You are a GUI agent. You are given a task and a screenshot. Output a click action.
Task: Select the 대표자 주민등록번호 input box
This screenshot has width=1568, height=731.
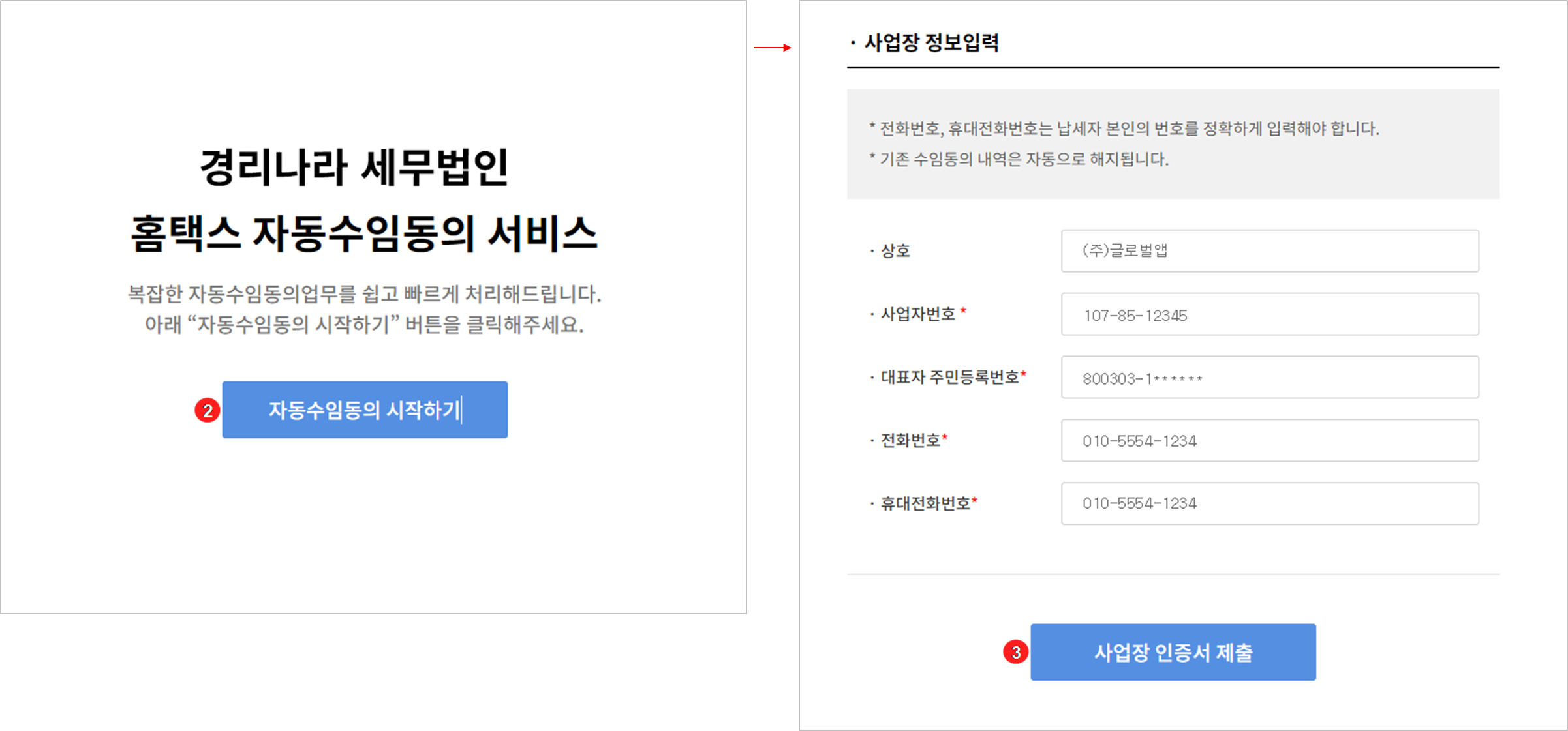pyautogui.click(x=1269, y=378)
